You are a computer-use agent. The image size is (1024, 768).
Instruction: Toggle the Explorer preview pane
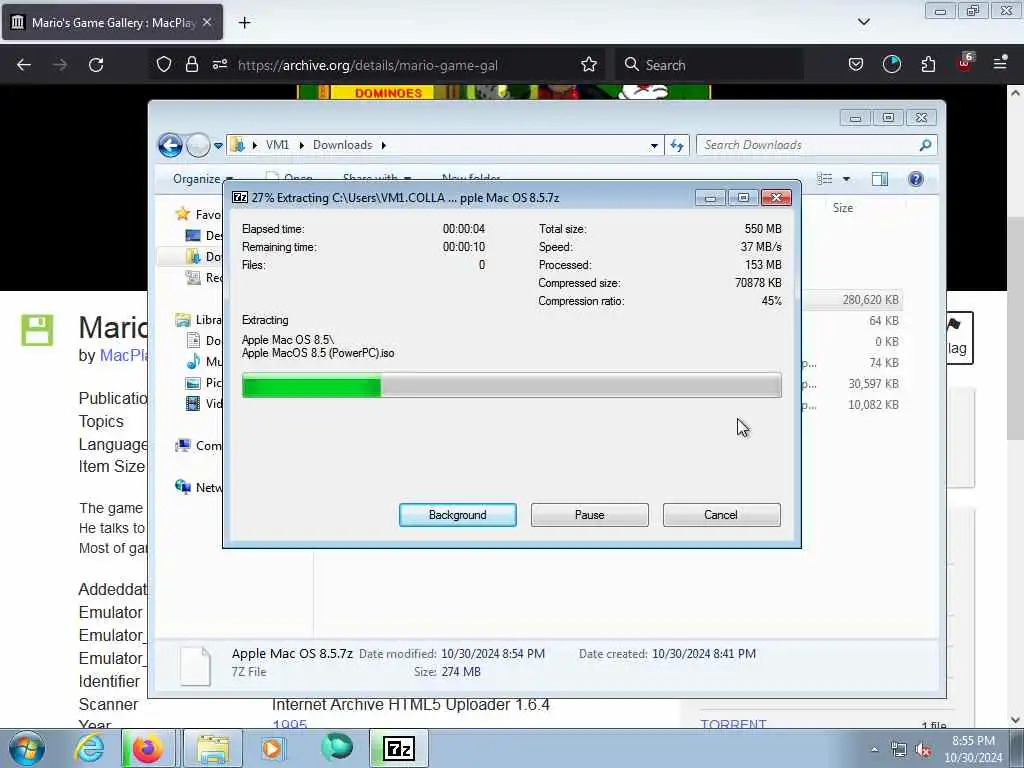pos(880,179)
